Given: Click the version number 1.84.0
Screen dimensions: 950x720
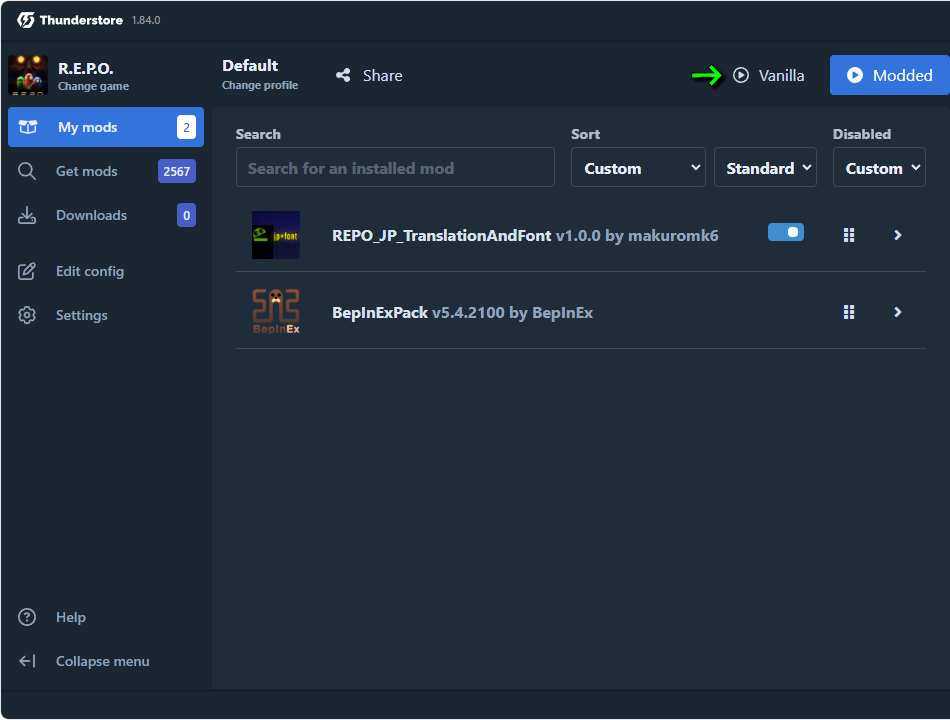Looking at the screenshot, I should pos(146,20).
